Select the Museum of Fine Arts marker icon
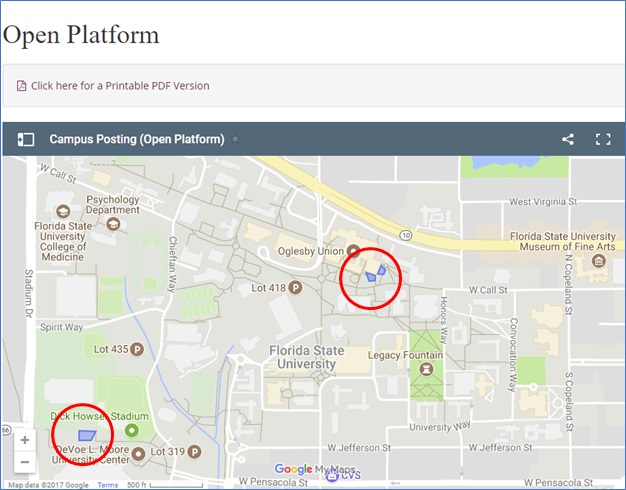The width and height of the screenshot is (626, 490). pyautogui.click(x=598, y=261)
